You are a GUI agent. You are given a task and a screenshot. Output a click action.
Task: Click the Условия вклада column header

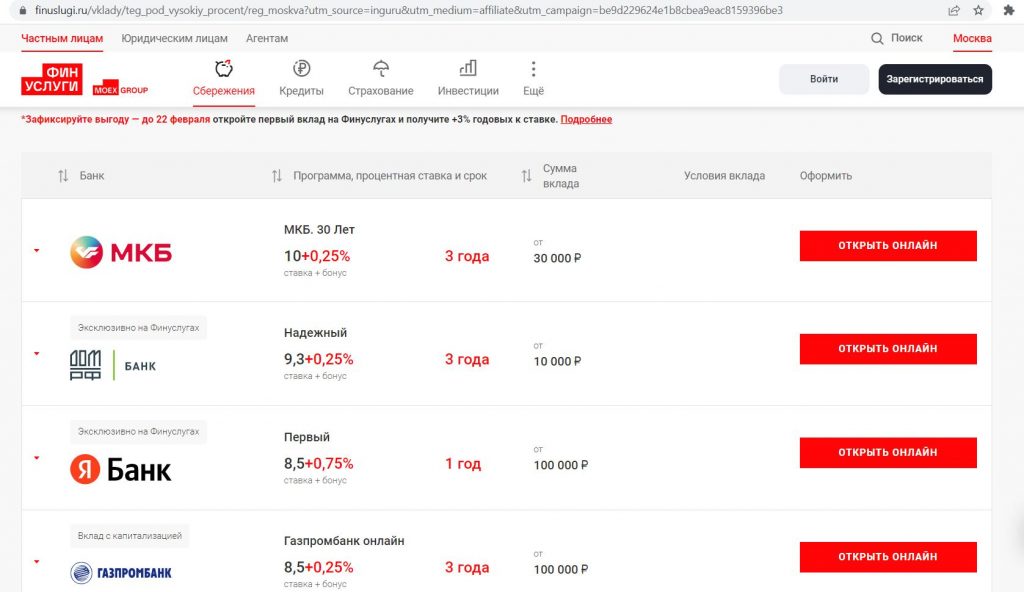click(724, 176)
